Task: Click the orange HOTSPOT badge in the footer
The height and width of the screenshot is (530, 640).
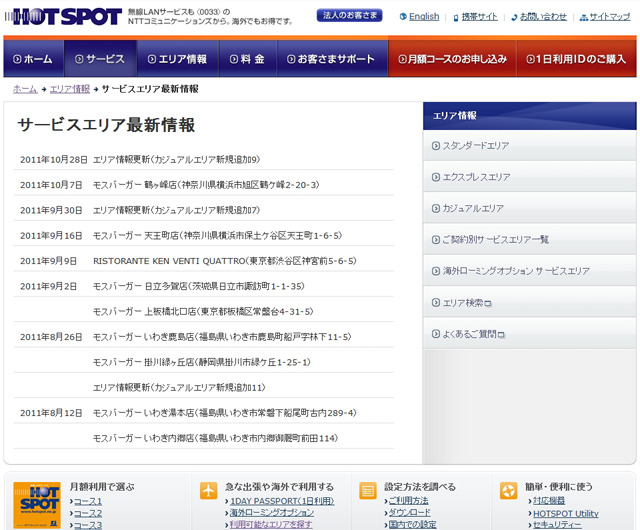Action: click(x=37, y=505)
